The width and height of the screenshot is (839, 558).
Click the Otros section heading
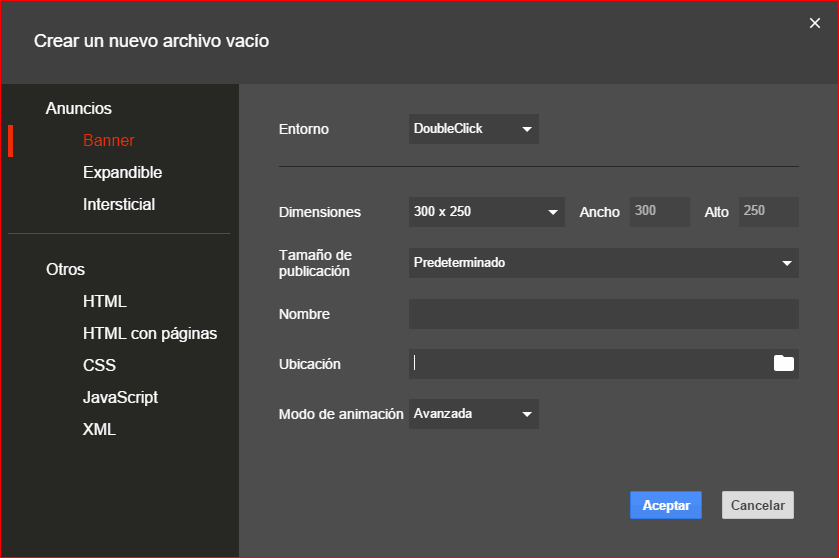coord(65,269)
